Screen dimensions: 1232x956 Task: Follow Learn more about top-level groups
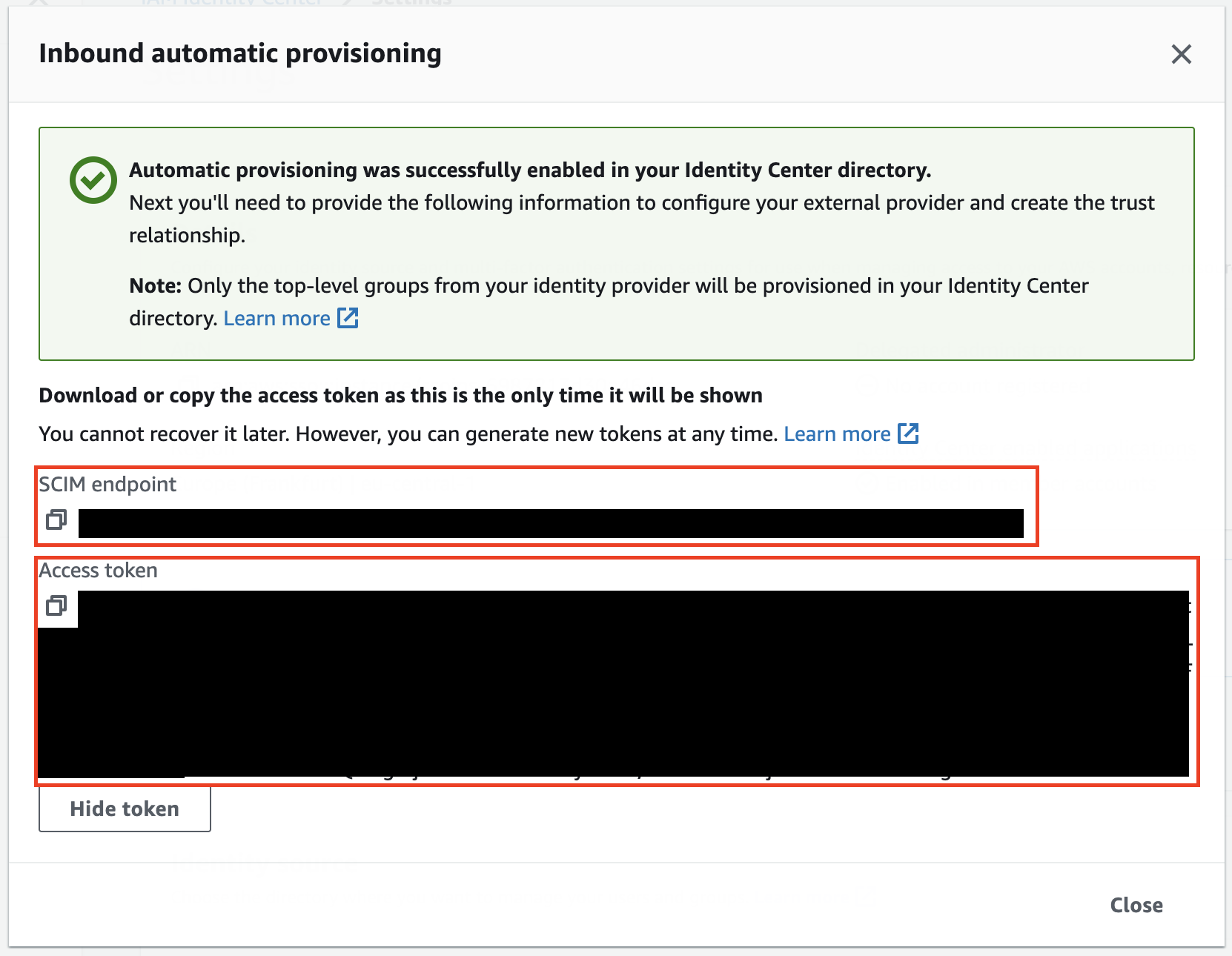pos(276,319)
